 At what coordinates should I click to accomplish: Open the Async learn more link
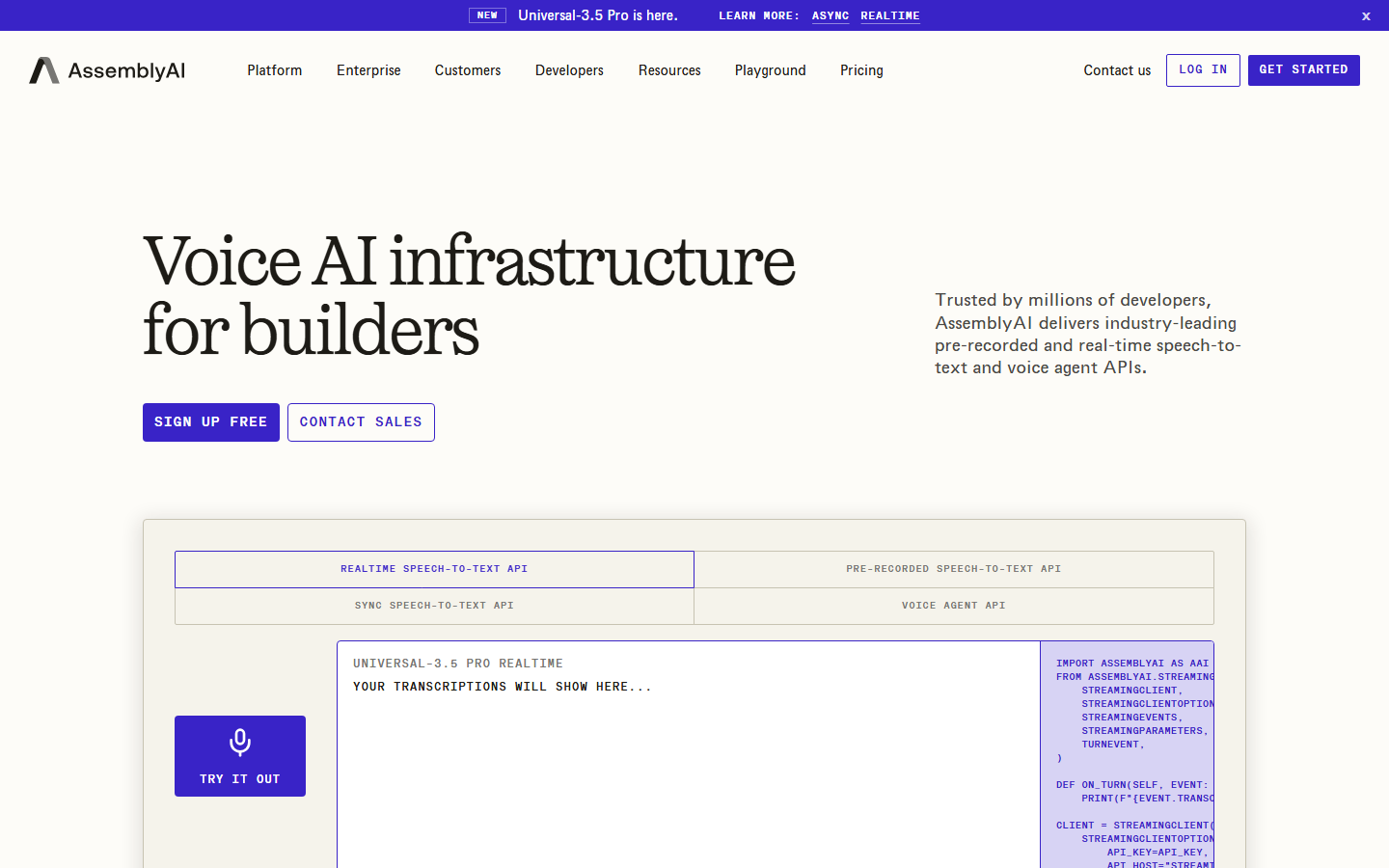pyautogui.click(x=831, y=15)
